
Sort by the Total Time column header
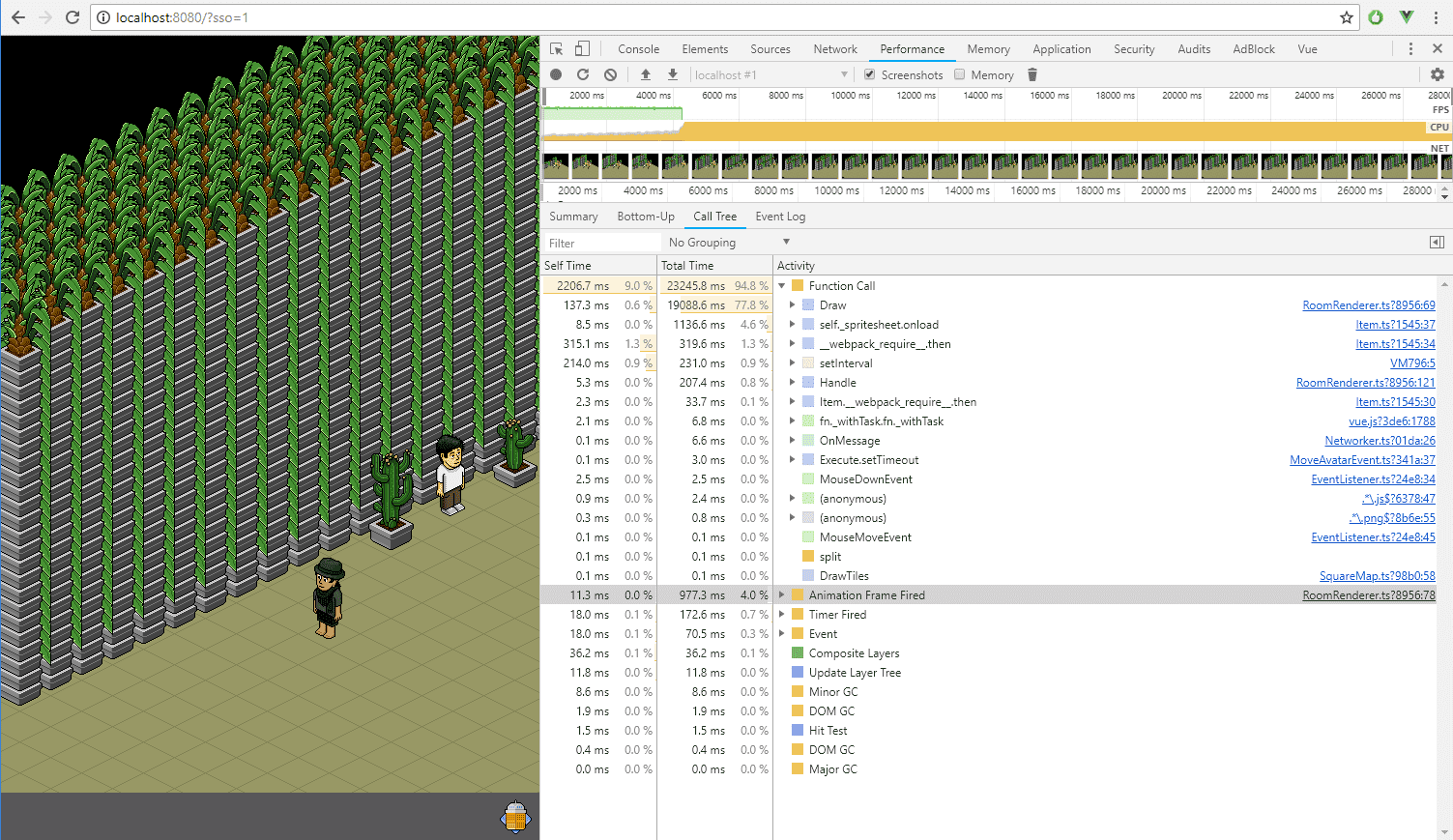click(714, 266)
